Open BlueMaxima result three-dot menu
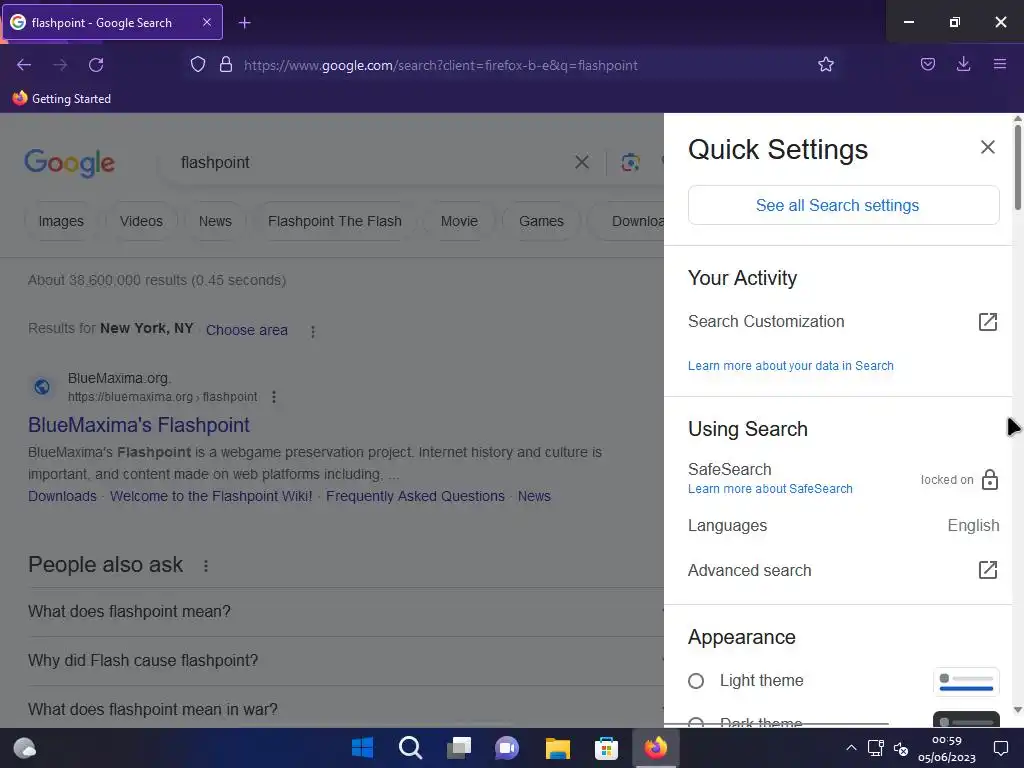This screenshot has height=768, width=1024. click(274, 397)
